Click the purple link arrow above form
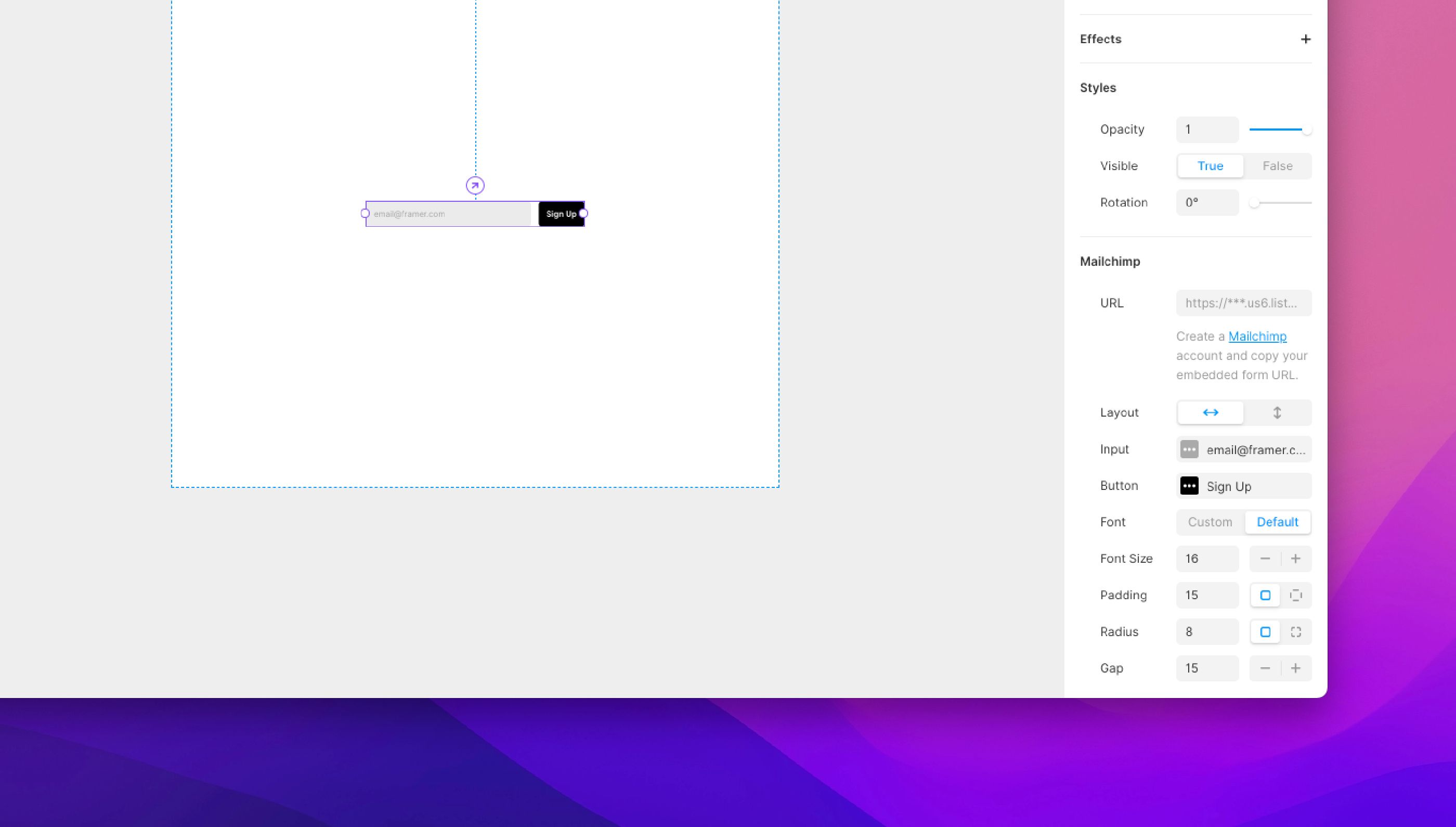1456x827 pixels. click(475, 185)
